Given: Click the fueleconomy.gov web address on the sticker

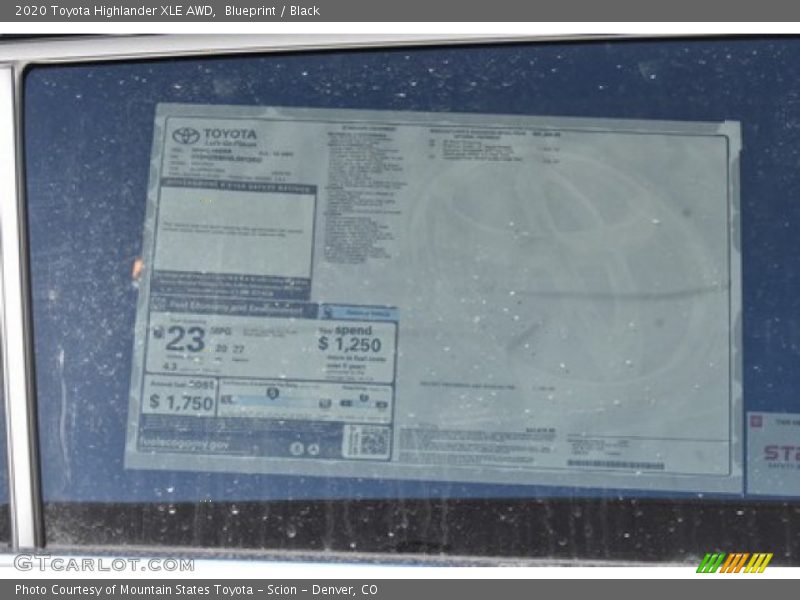Looking at the screenshot, I should coord(184,444).
